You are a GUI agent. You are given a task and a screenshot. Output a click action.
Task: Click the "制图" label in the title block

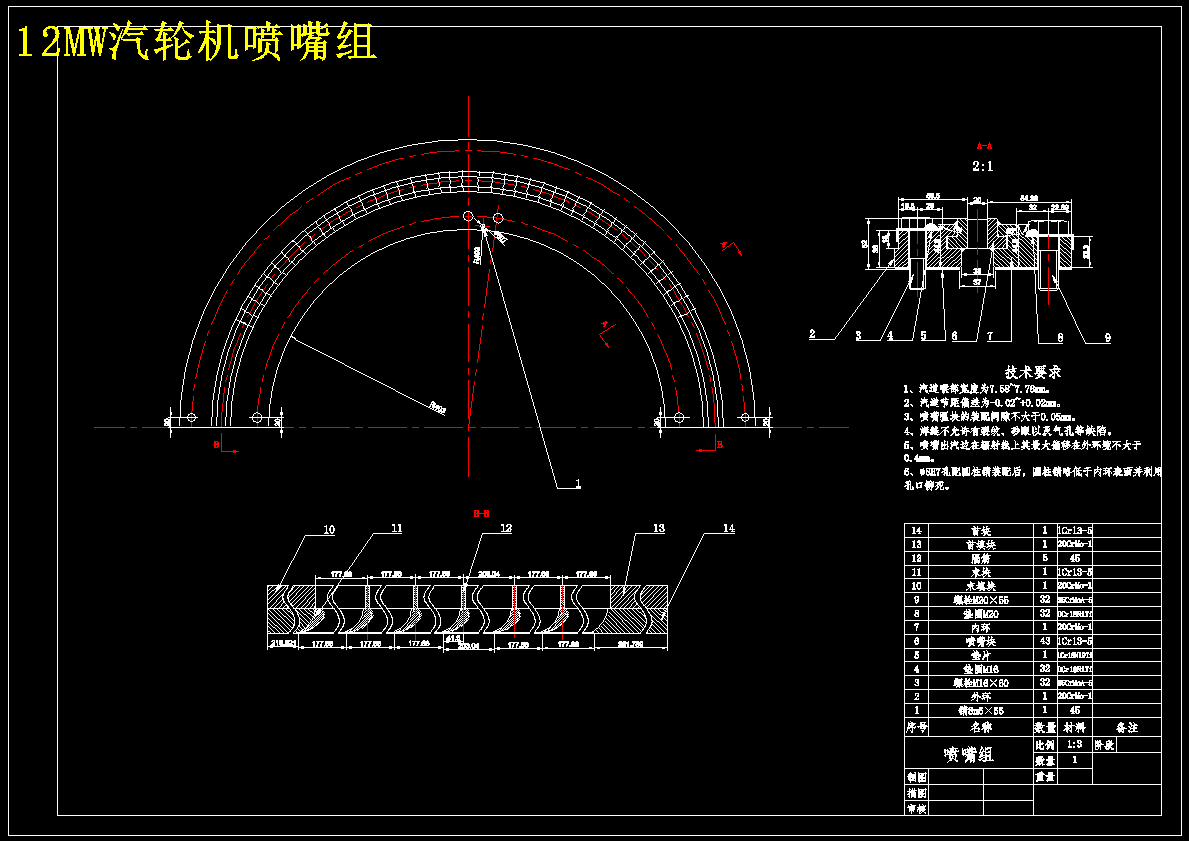pyautogui.click(x=917, y=777)
